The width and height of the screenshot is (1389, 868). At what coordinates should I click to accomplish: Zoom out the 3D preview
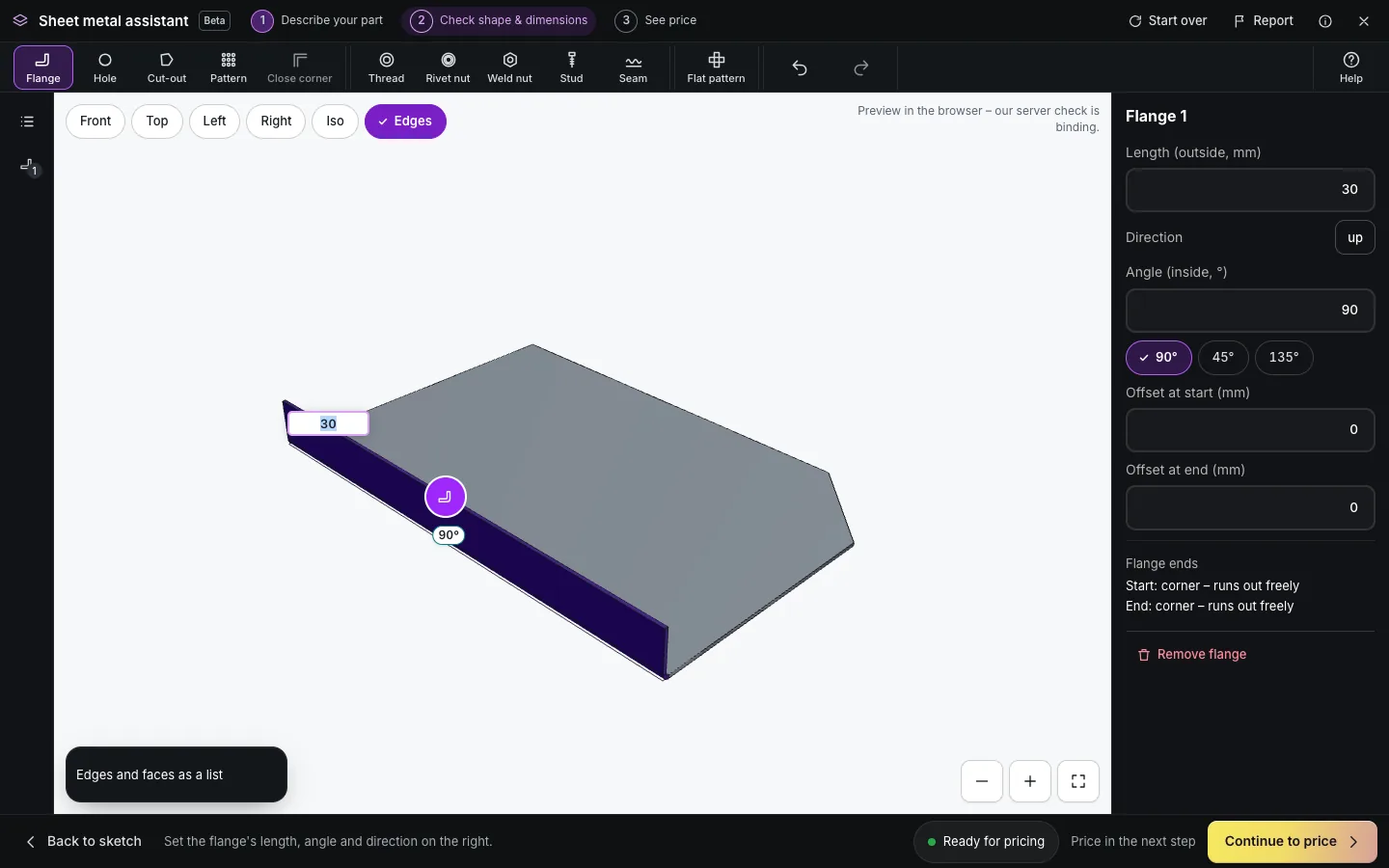982,781
